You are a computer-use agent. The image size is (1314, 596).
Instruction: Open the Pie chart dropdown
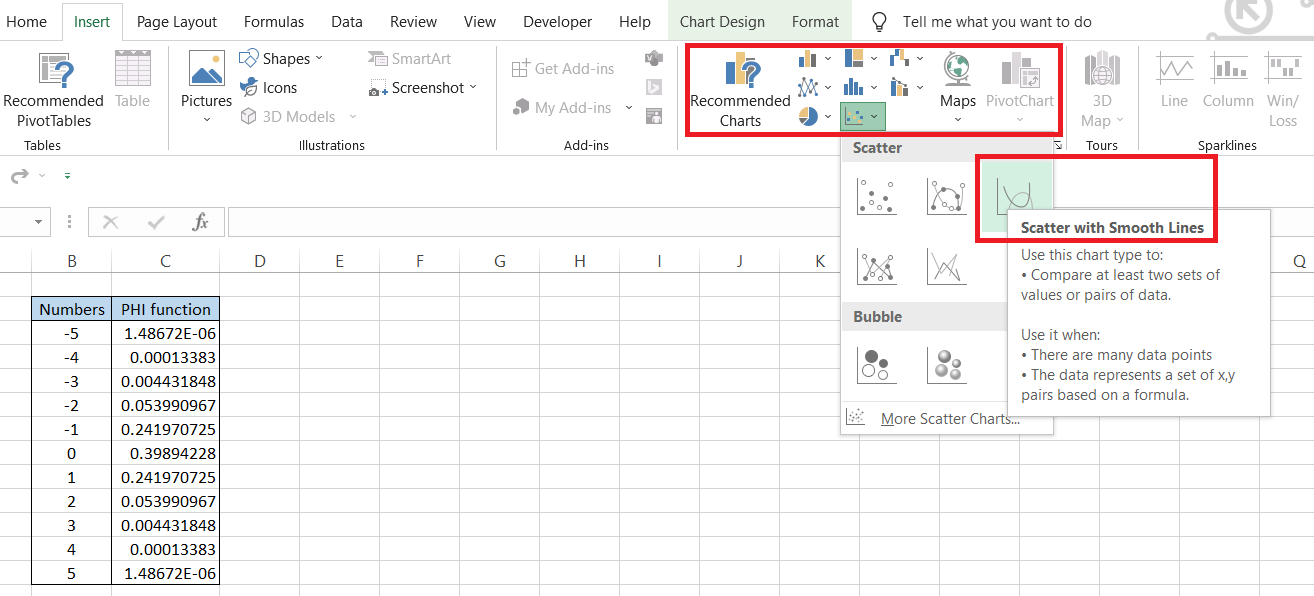[815, 117]
